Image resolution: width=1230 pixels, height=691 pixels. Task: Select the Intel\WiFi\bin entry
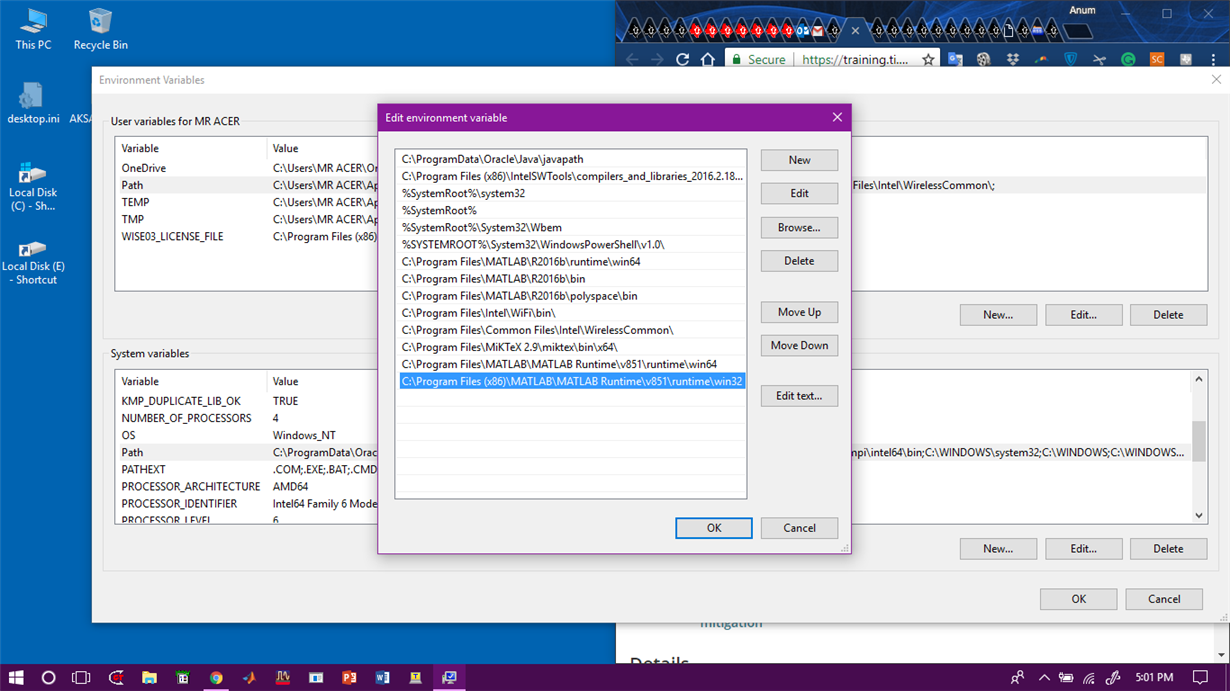click(571, 313)
